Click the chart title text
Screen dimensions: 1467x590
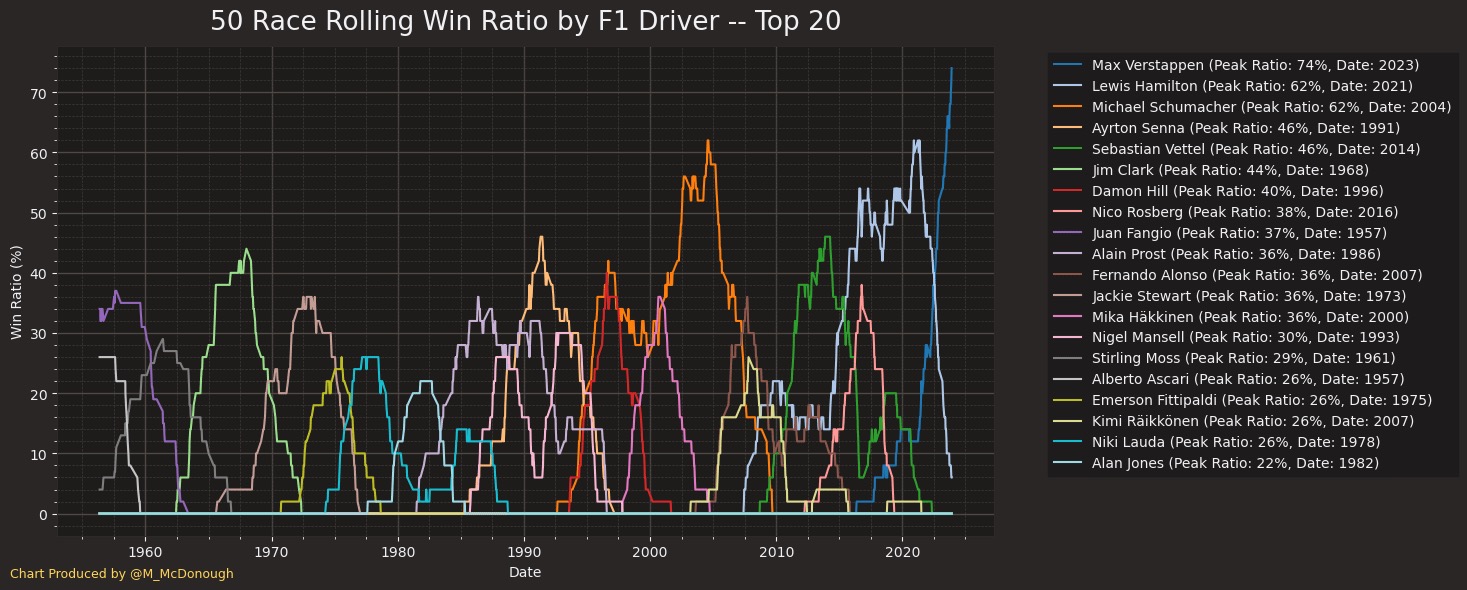(x=525, y=22)
